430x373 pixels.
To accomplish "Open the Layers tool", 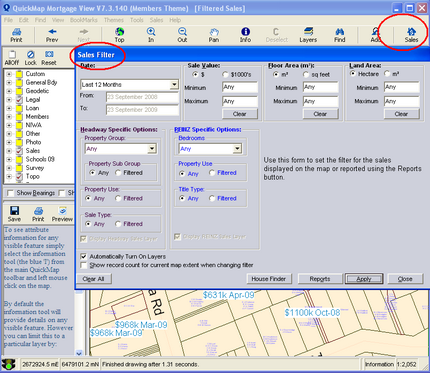I will (x=308, y=35).
